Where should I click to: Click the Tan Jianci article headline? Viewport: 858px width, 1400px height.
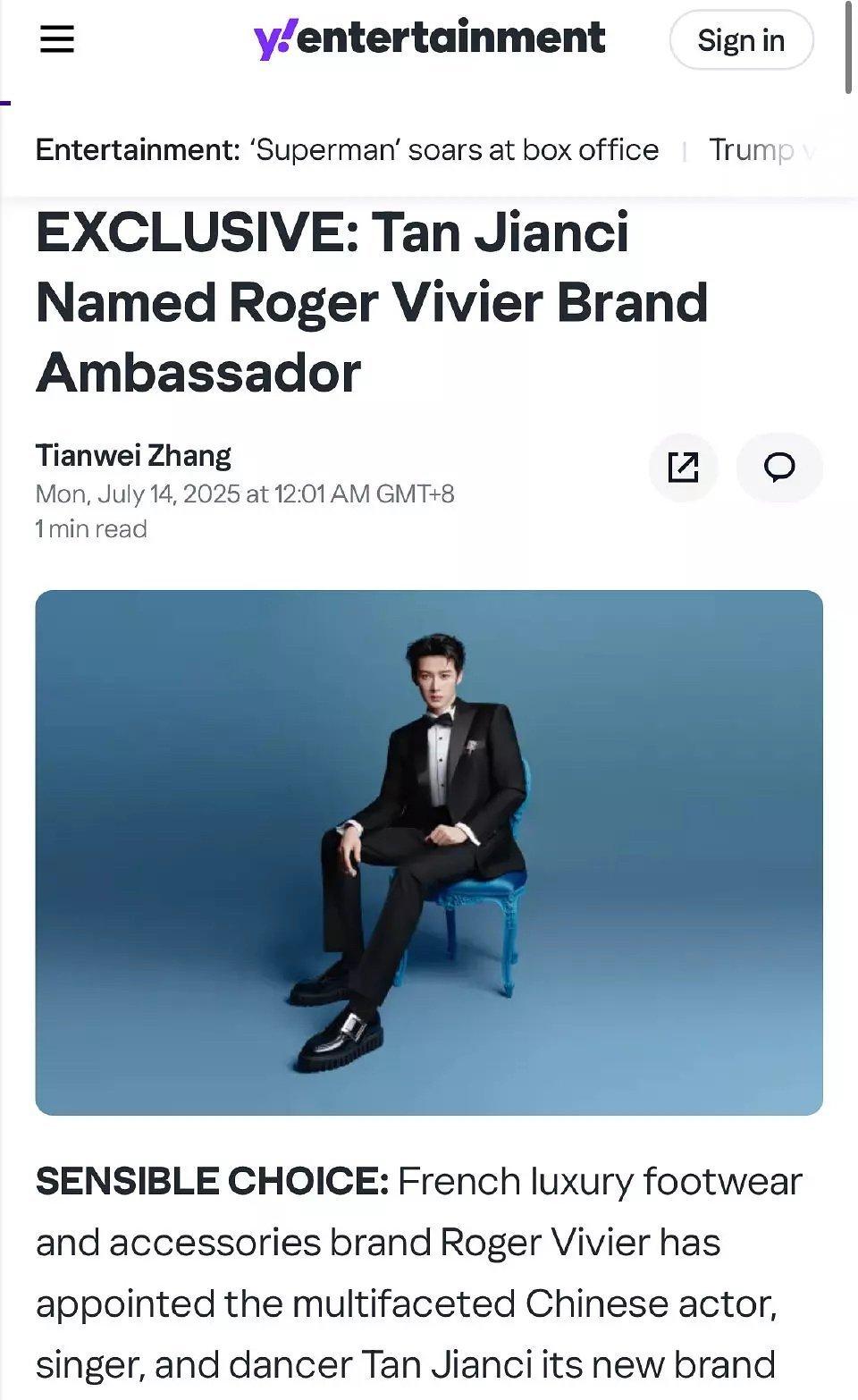point(372,302)
